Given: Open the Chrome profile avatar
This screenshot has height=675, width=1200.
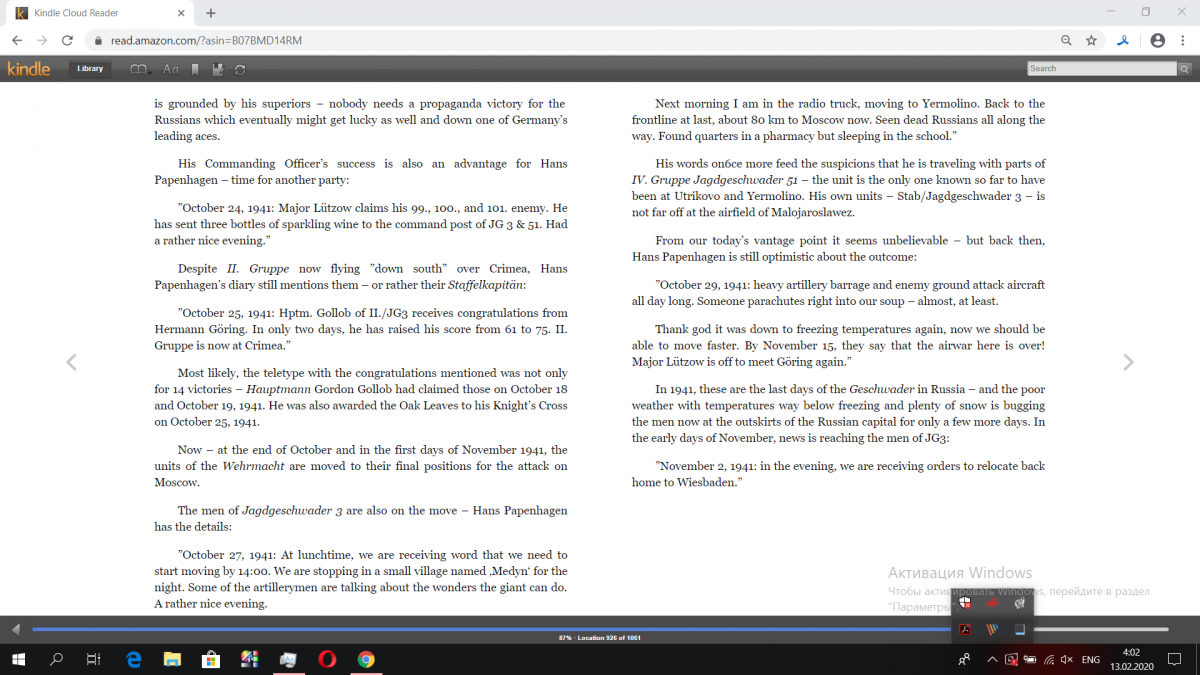Looking at the screenshot, I should (1157, 41).
